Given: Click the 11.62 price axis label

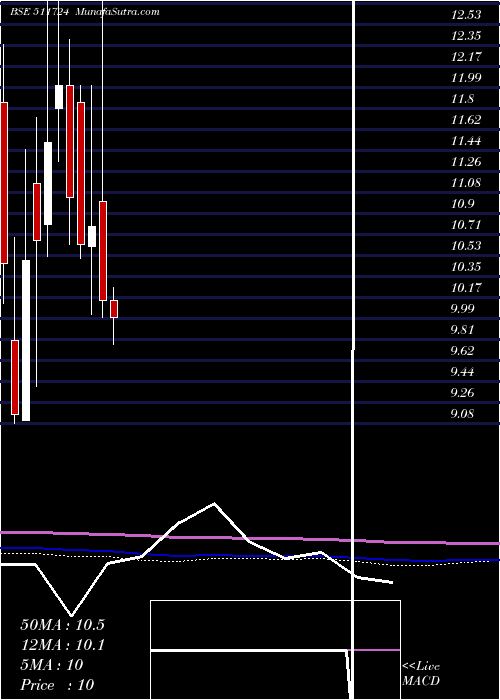Looking at the screenshot, I should point(466,120).
